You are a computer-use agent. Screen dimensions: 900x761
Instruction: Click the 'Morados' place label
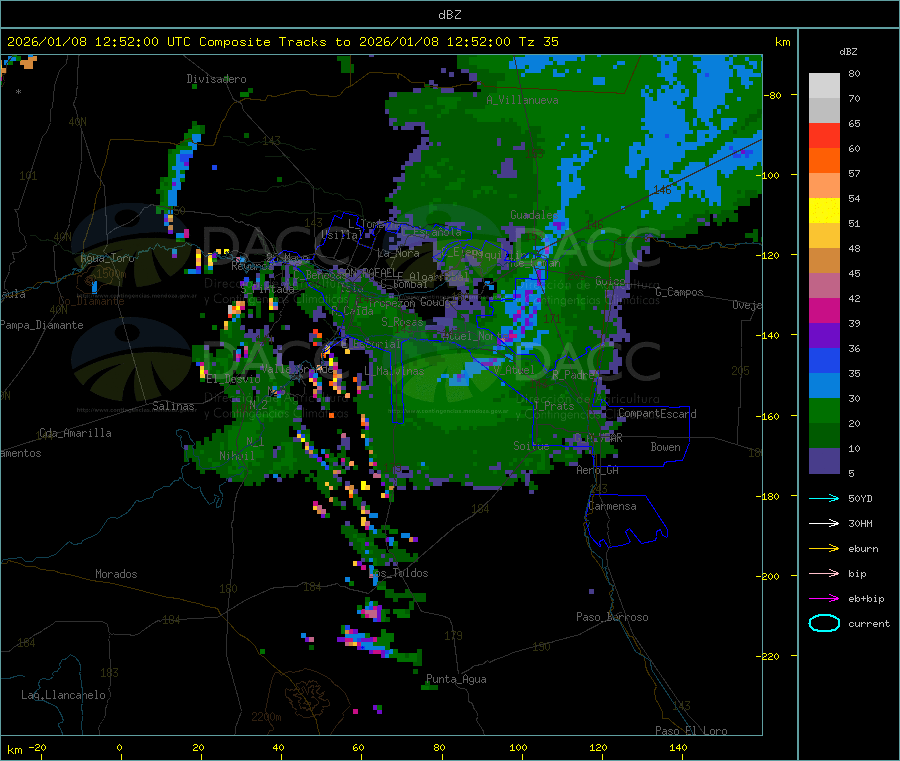116,574
